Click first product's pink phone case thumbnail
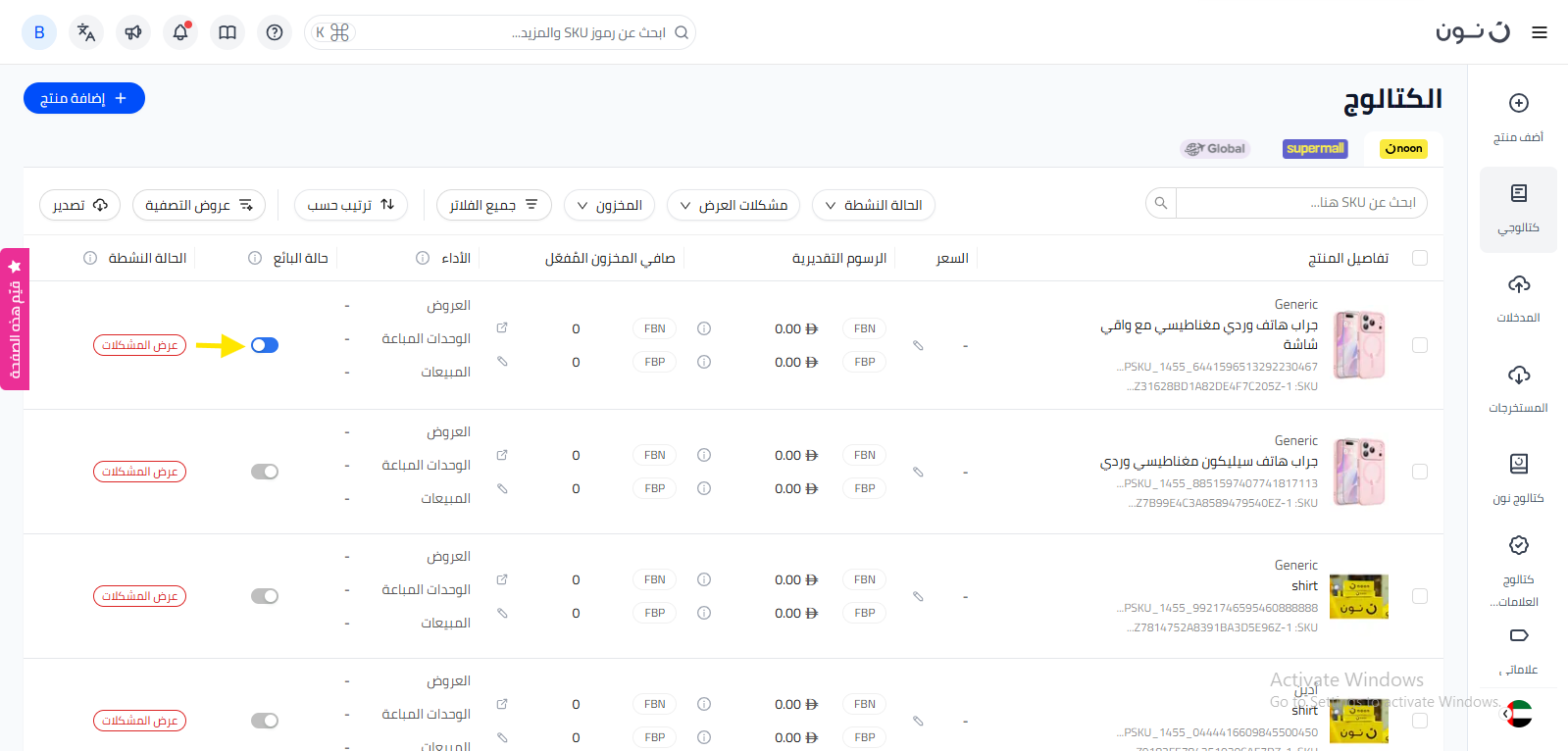Image resolution: width=1568 pixels, height=751 pixels. pos(1358,345)
